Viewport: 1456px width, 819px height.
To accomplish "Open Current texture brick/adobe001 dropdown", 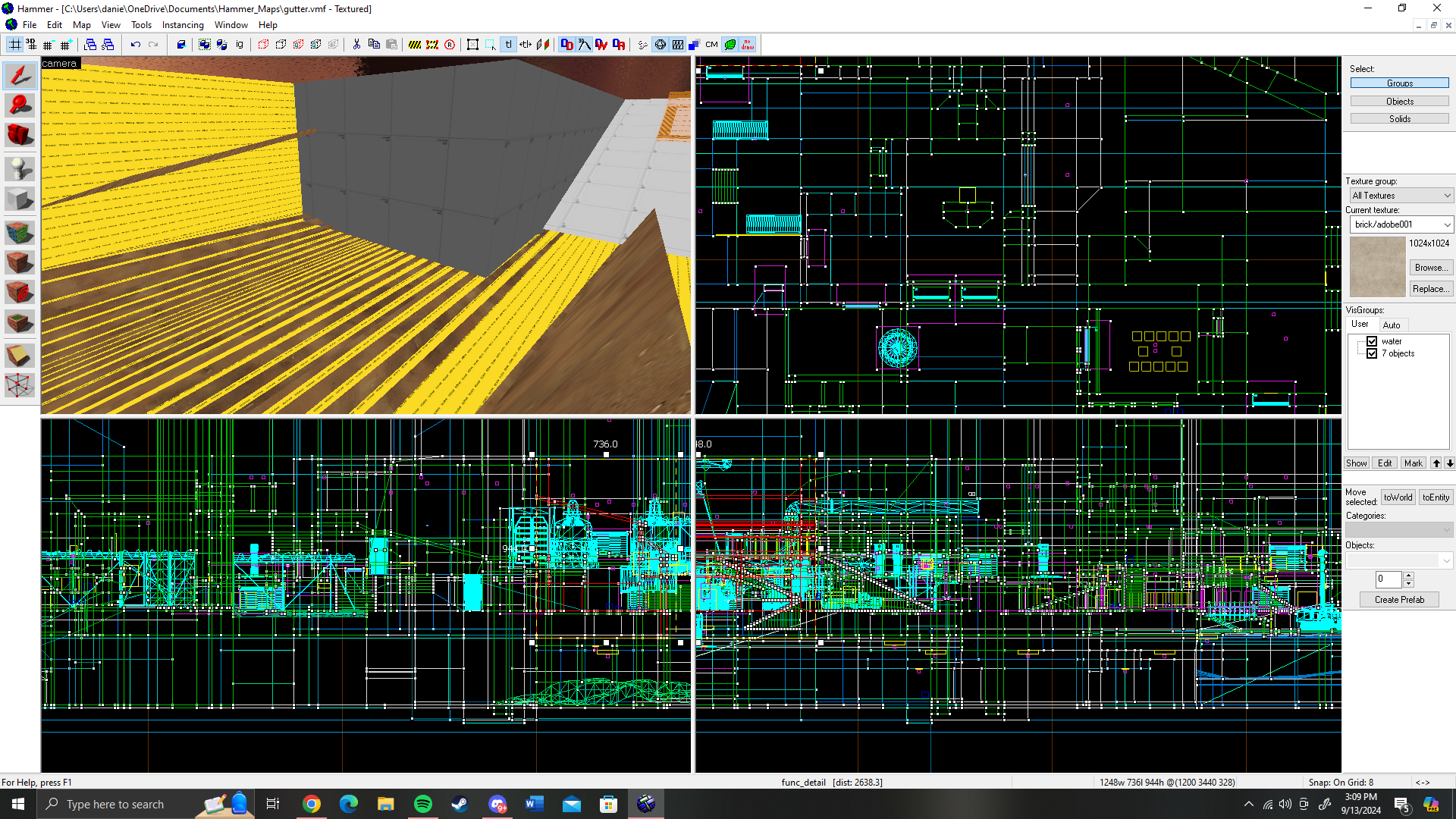I will [x=1401, y=224].
